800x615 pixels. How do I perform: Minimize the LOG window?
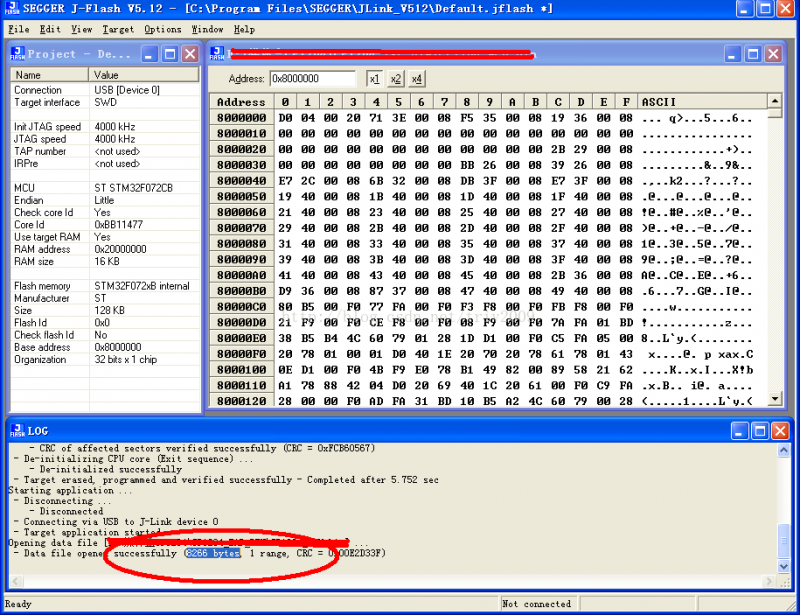739,431
